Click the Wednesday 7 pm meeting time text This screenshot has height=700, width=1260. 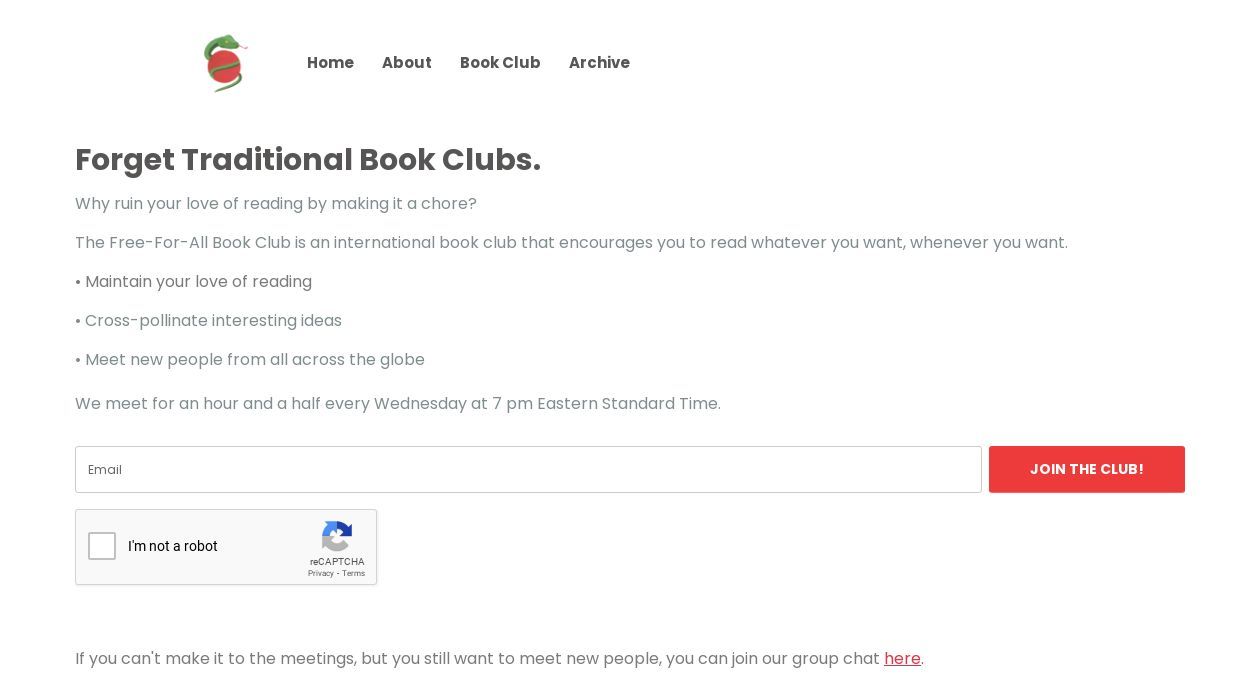point(398,404)
